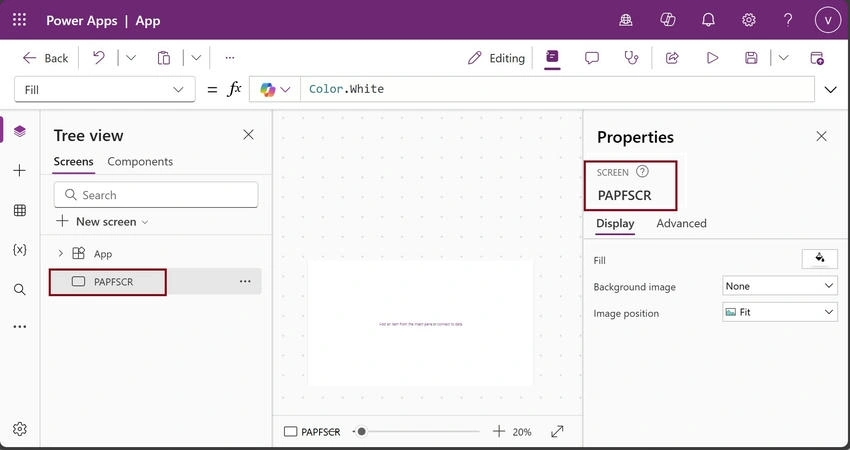850x450 pixels.
Task: Open the Image position Fit dropdown
Action: 780,312
